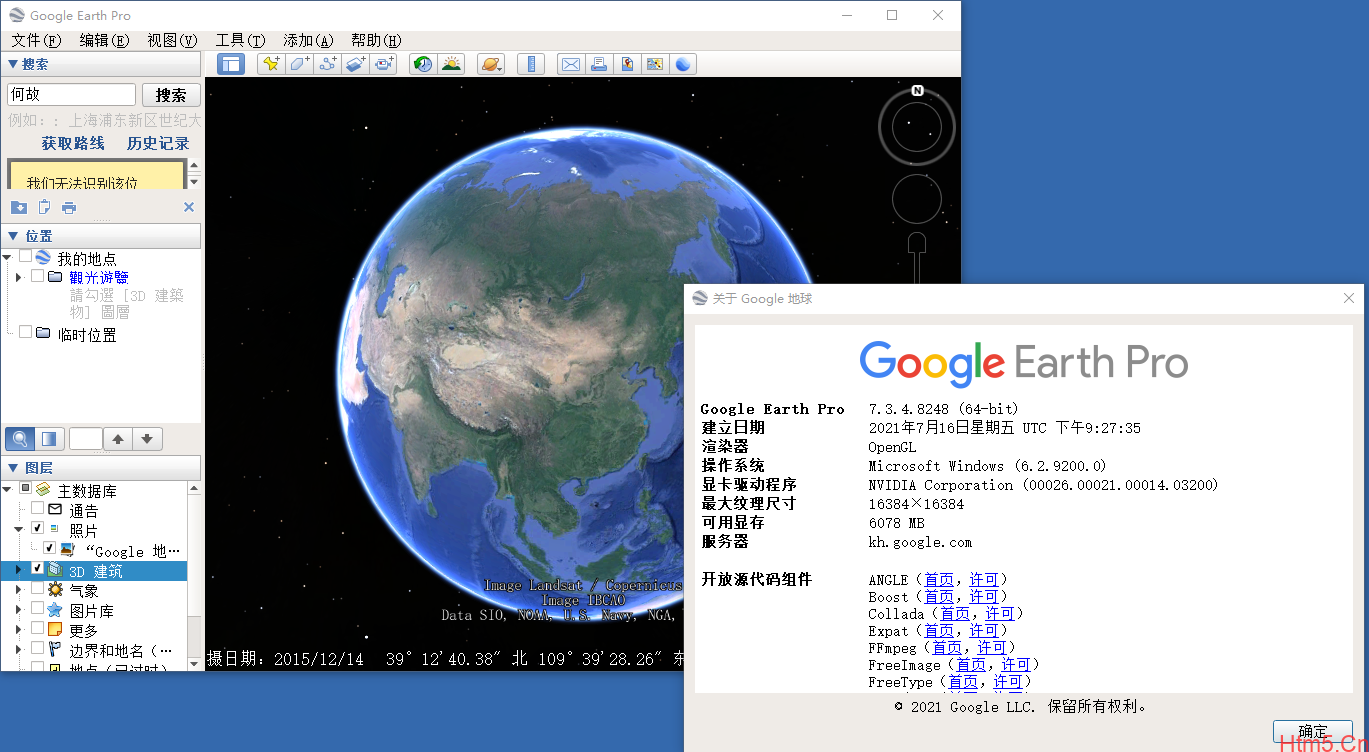The image size is (1369, 752).
Task: Expand the 3D 建筑 tree arrow
Action: pyautogui.click(x=19, y=570)
